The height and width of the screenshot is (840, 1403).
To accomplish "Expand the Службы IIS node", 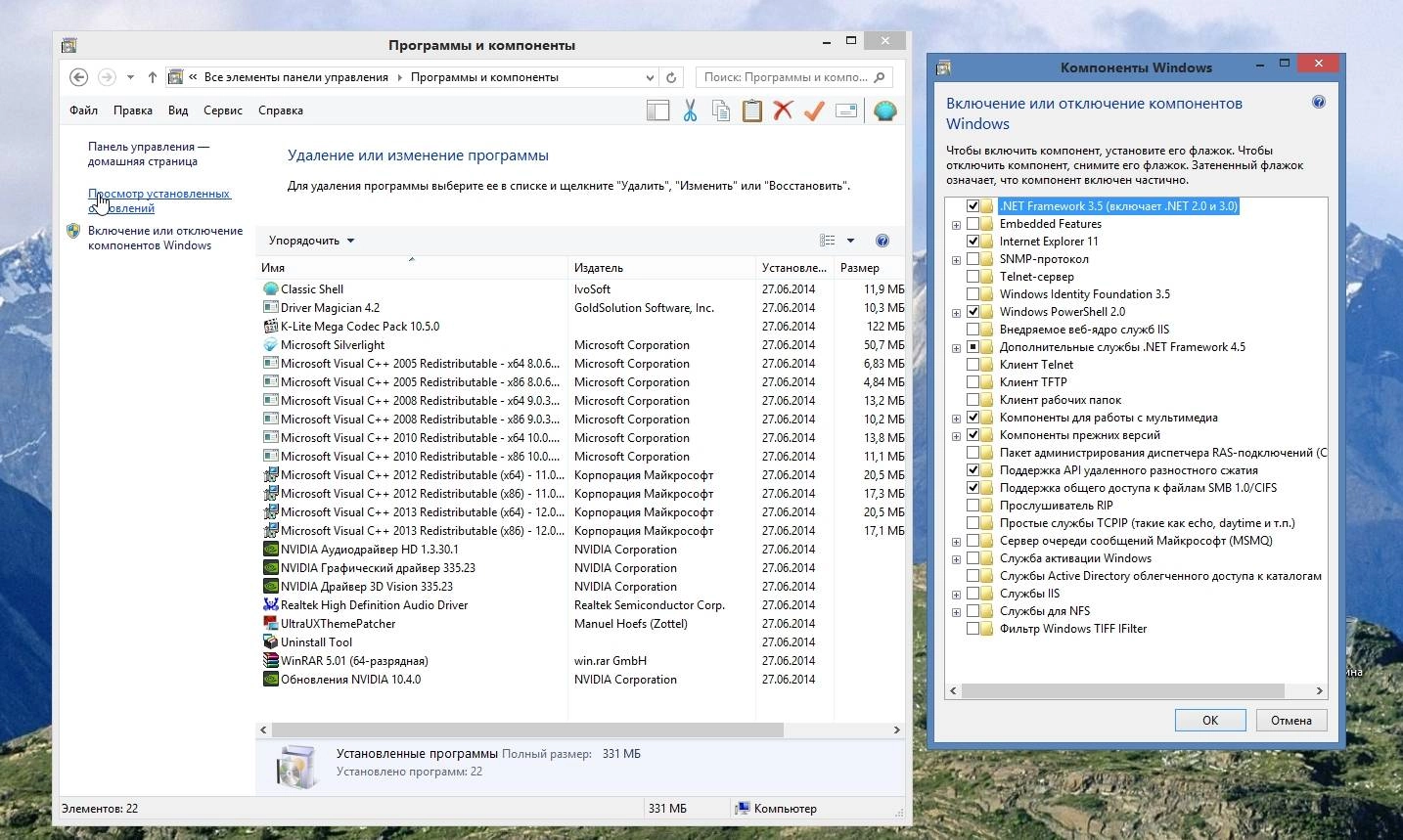I will click(x=956, y=595).
